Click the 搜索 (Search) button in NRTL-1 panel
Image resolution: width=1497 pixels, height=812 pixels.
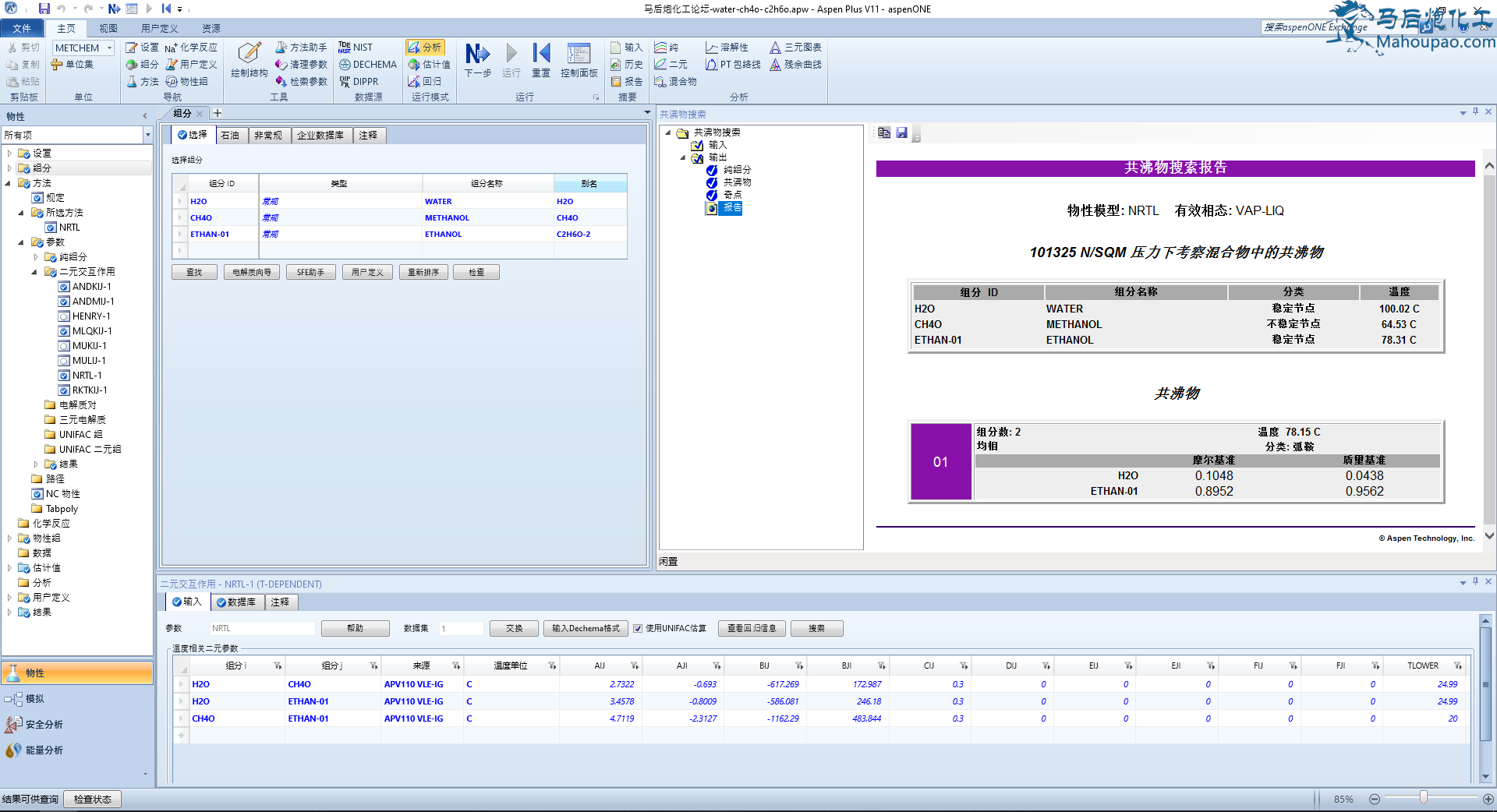[816, 629]
